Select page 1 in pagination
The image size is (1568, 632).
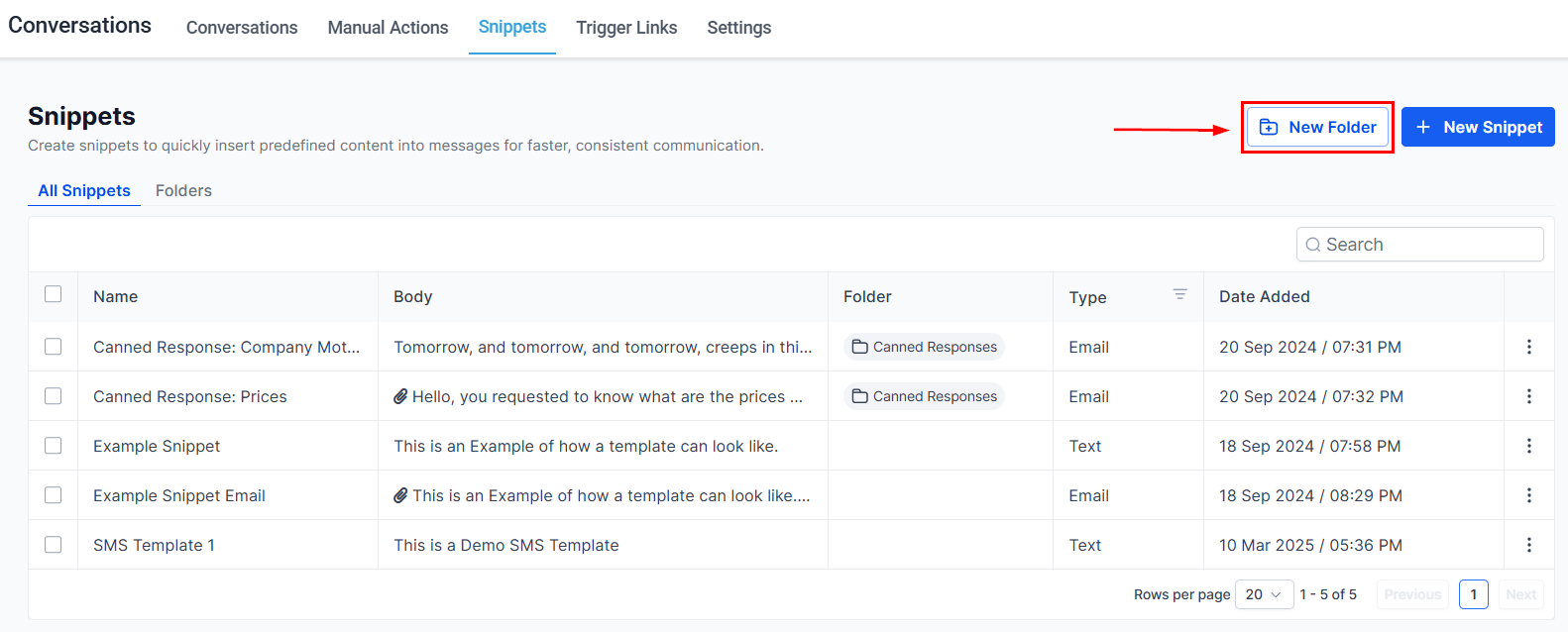pyautogui.click(x=1474, y=594)
